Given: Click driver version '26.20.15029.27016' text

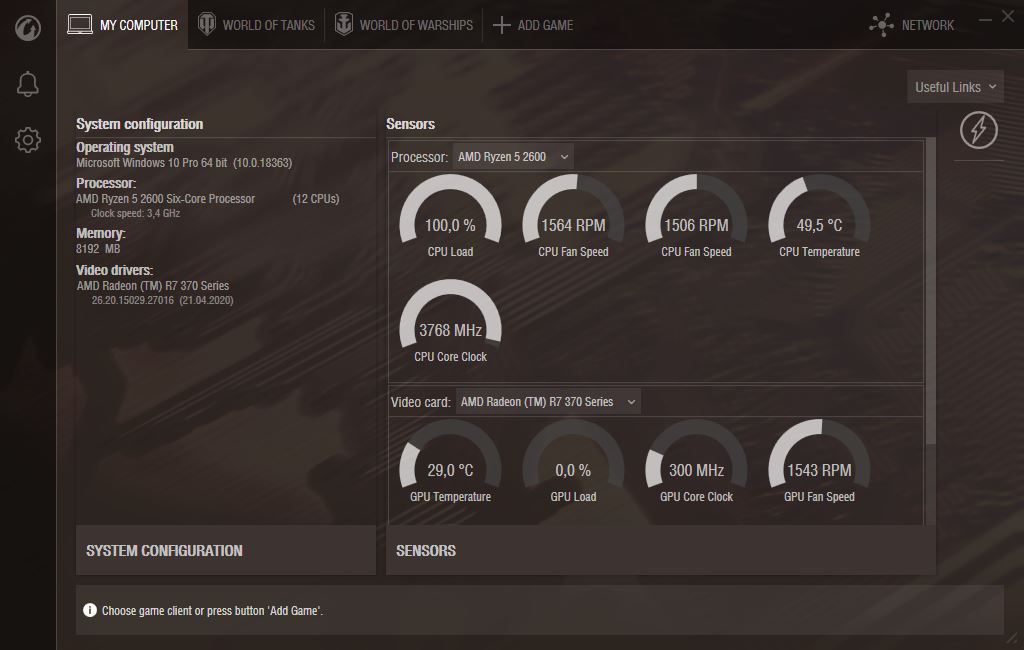Looking at the screenshot, I should pos(133,301).
